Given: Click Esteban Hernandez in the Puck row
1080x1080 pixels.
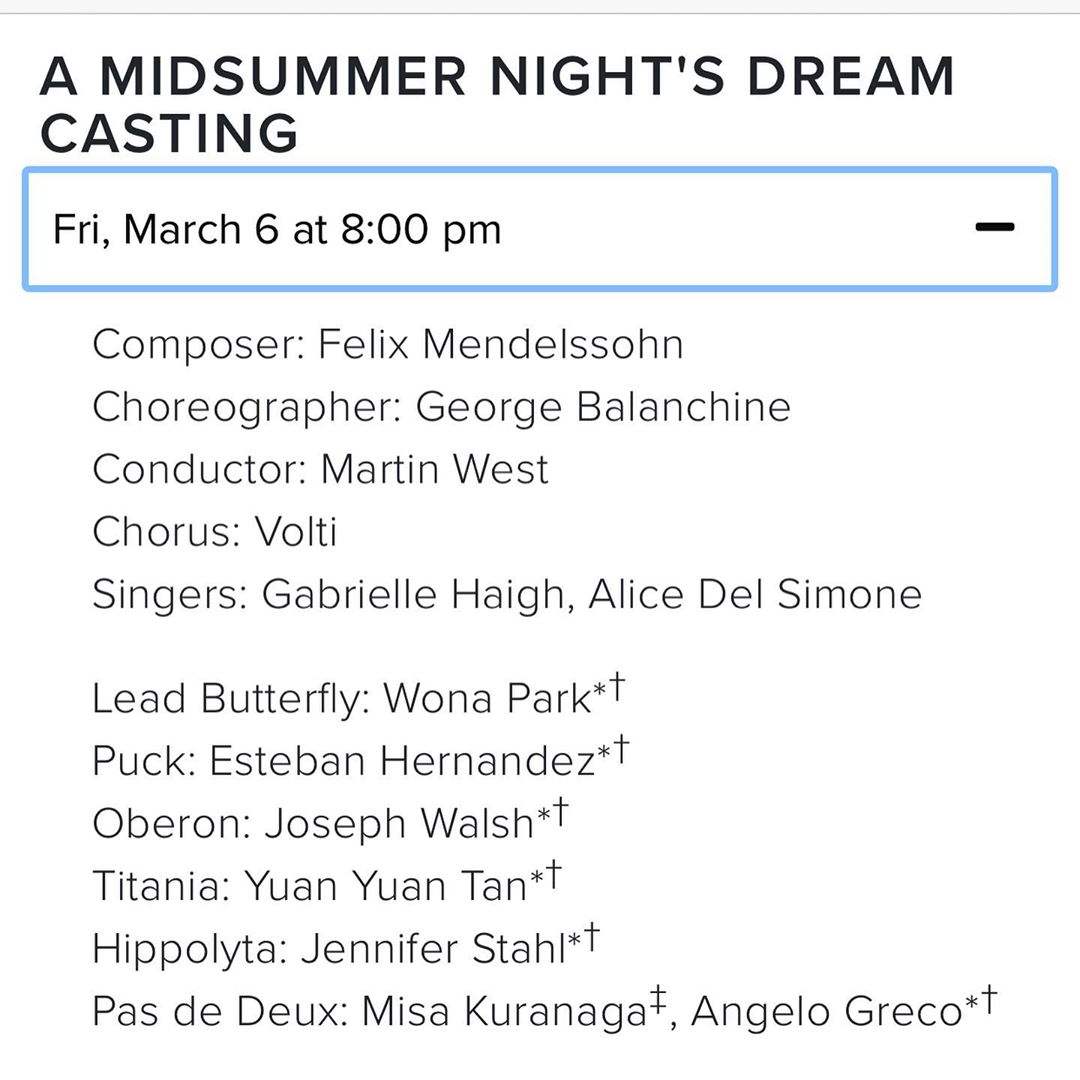Looking at the screenshot, I should coord(402,762).
